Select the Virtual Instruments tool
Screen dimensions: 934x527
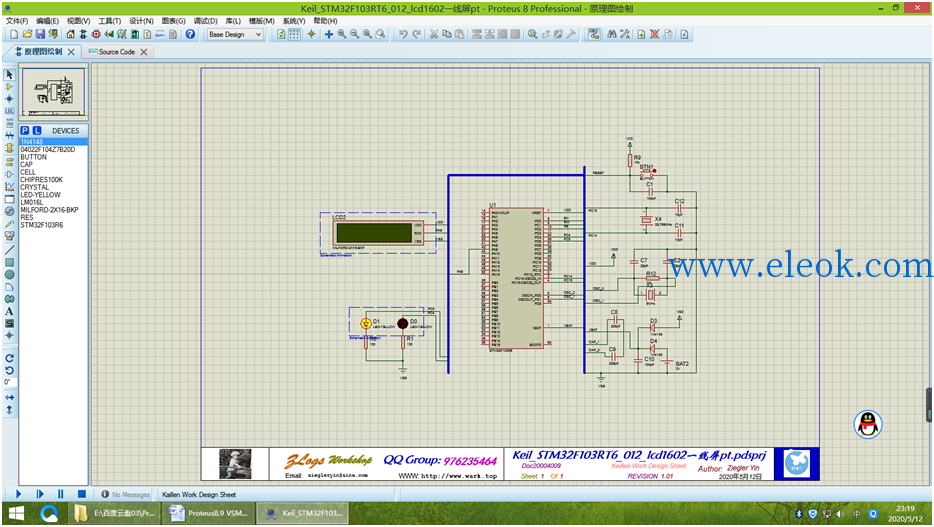pos(9,236)
